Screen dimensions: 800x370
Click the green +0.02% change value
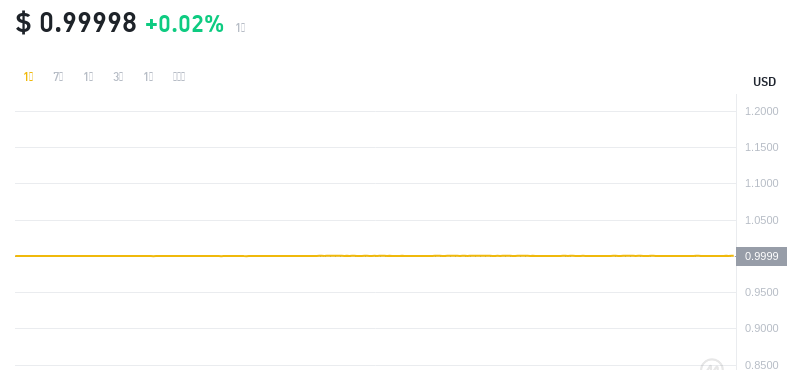coord(185,24)
